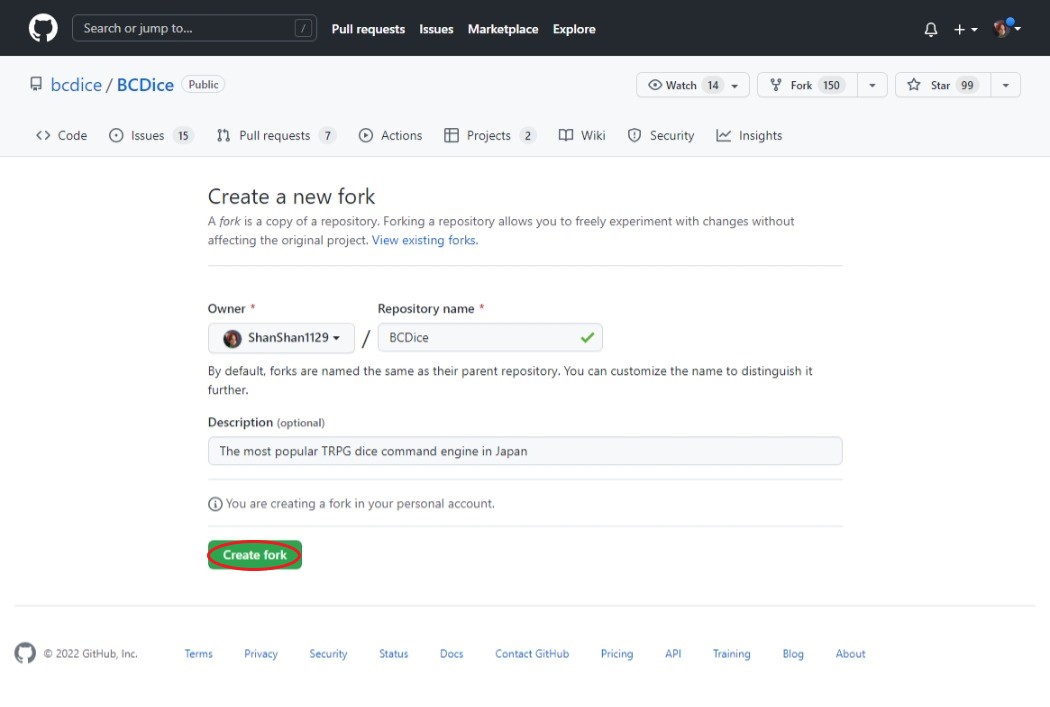Open Marketplace in top navigation
The width and height of the screenshot is (1050, 707).
[x=502, y=29]
